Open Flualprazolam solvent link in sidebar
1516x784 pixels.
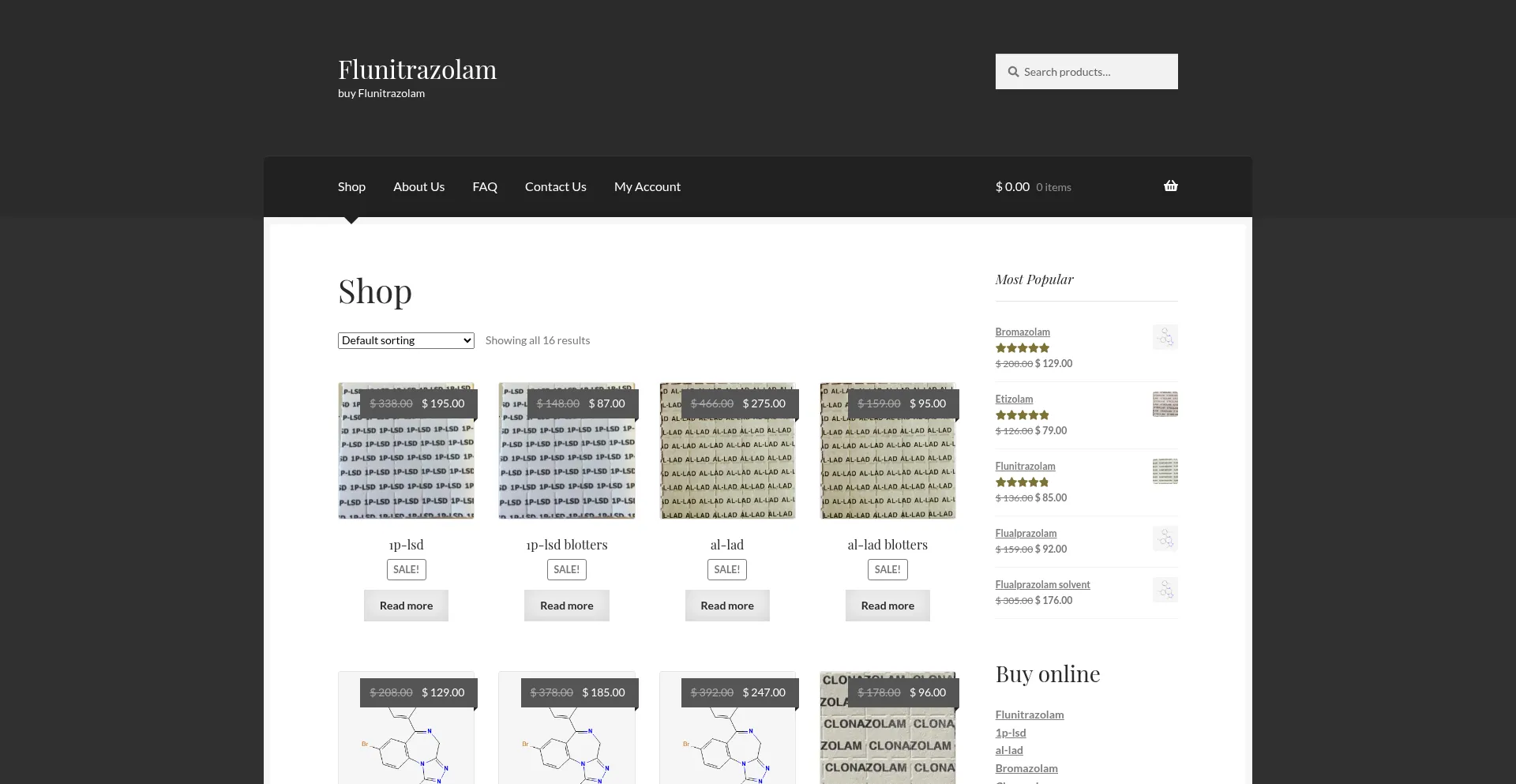(x=1042, y=585)
